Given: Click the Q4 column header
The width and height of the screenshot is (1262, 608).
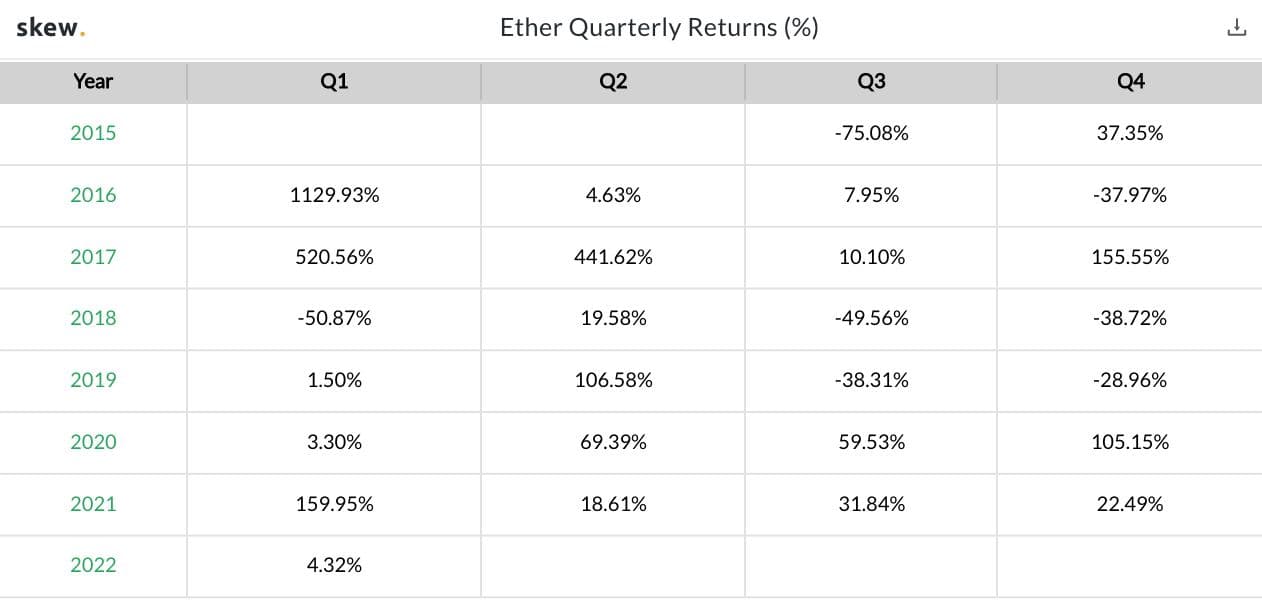Looking at the screenshot, I should click(x=1130, y=81).
